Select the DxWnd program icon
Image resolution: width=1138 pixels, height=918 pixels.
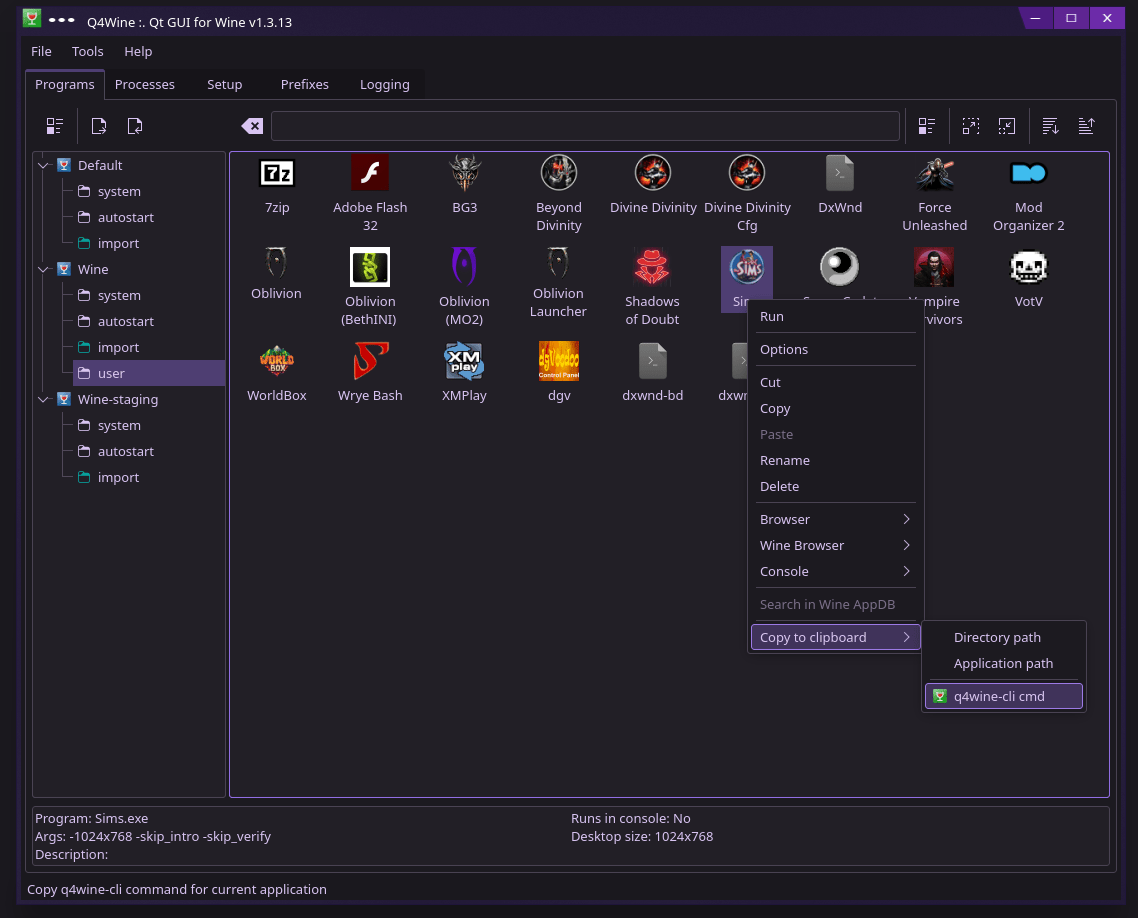tap(840, 173)
